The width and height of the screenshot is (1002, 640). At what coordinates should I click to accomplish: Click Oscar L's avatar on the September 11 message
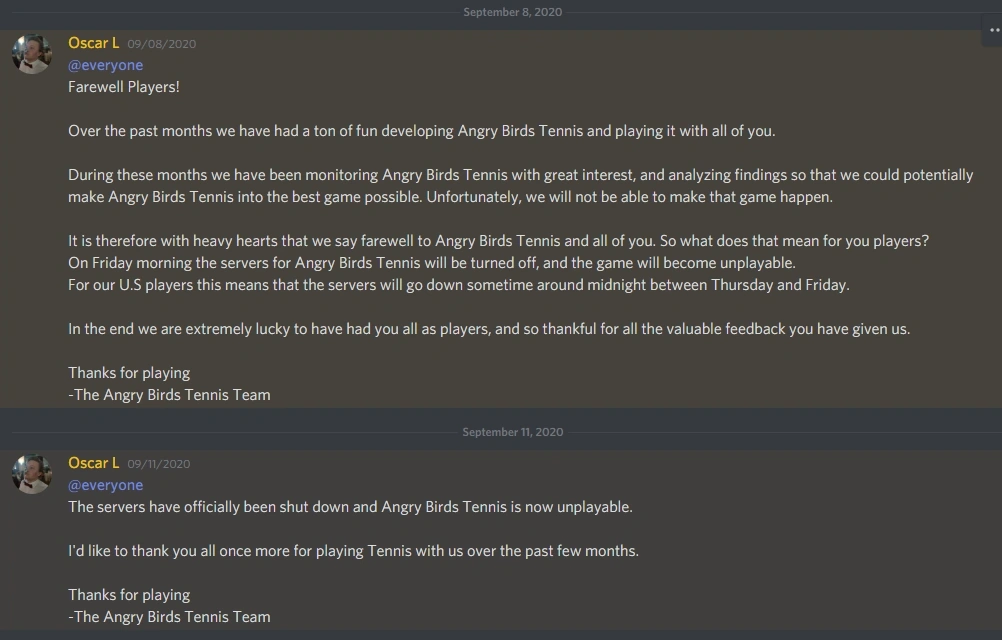32,474
